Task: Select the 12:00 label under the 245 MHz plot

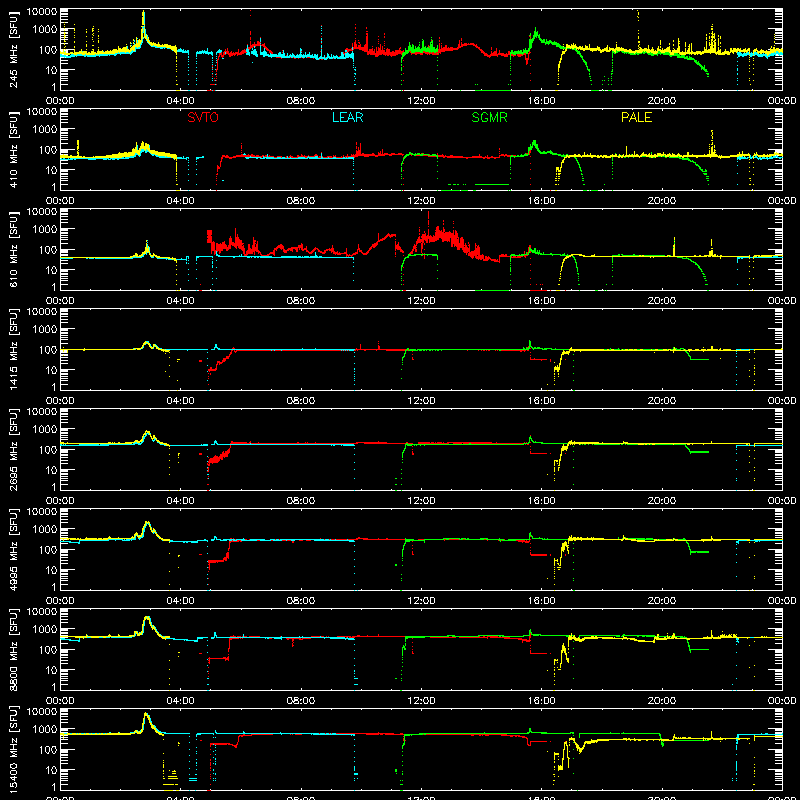Action: [421, 101]
